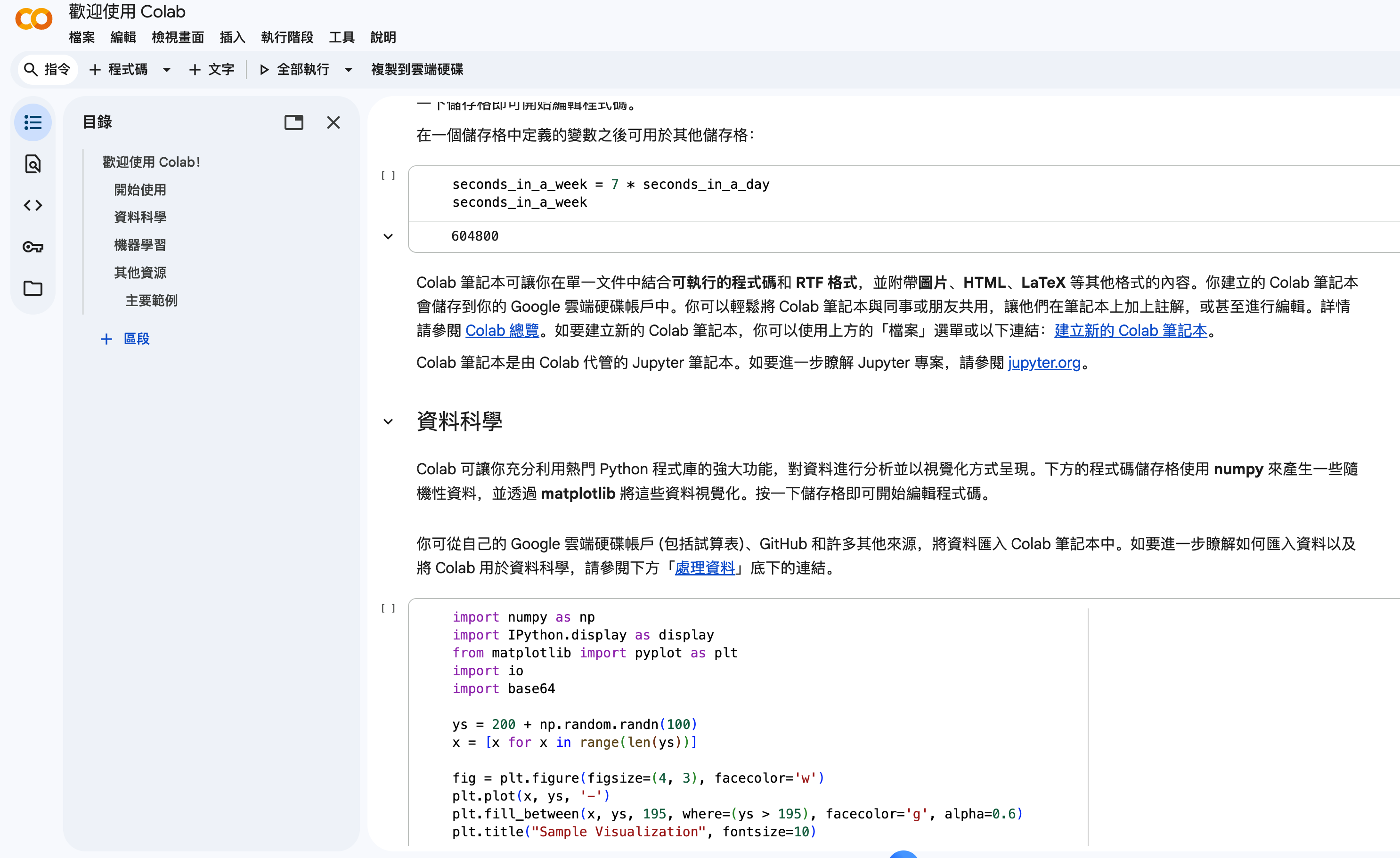Open the jupyter.org link
The height and width of the screenshot is (858, 1400).
[1044, 363]
